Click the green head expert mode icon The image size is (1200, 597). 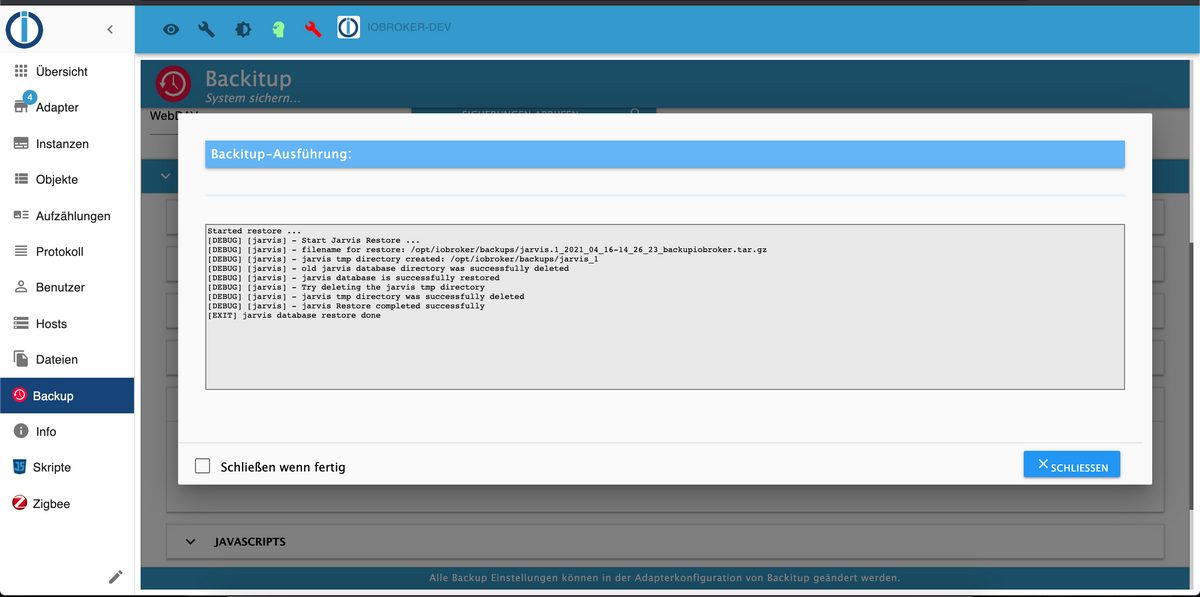[x=279, y=30]
